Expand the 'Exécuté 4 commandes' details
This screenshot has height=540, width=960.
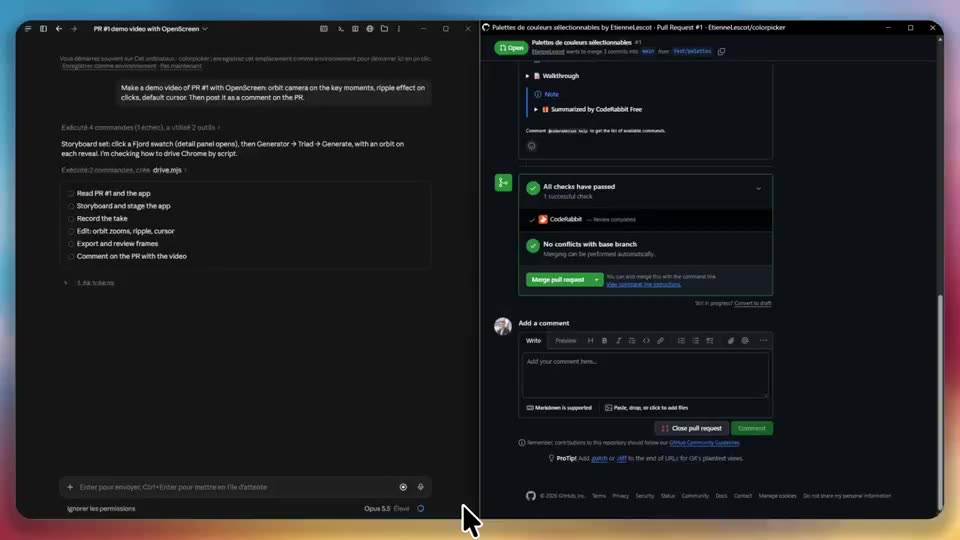point(140,127)
